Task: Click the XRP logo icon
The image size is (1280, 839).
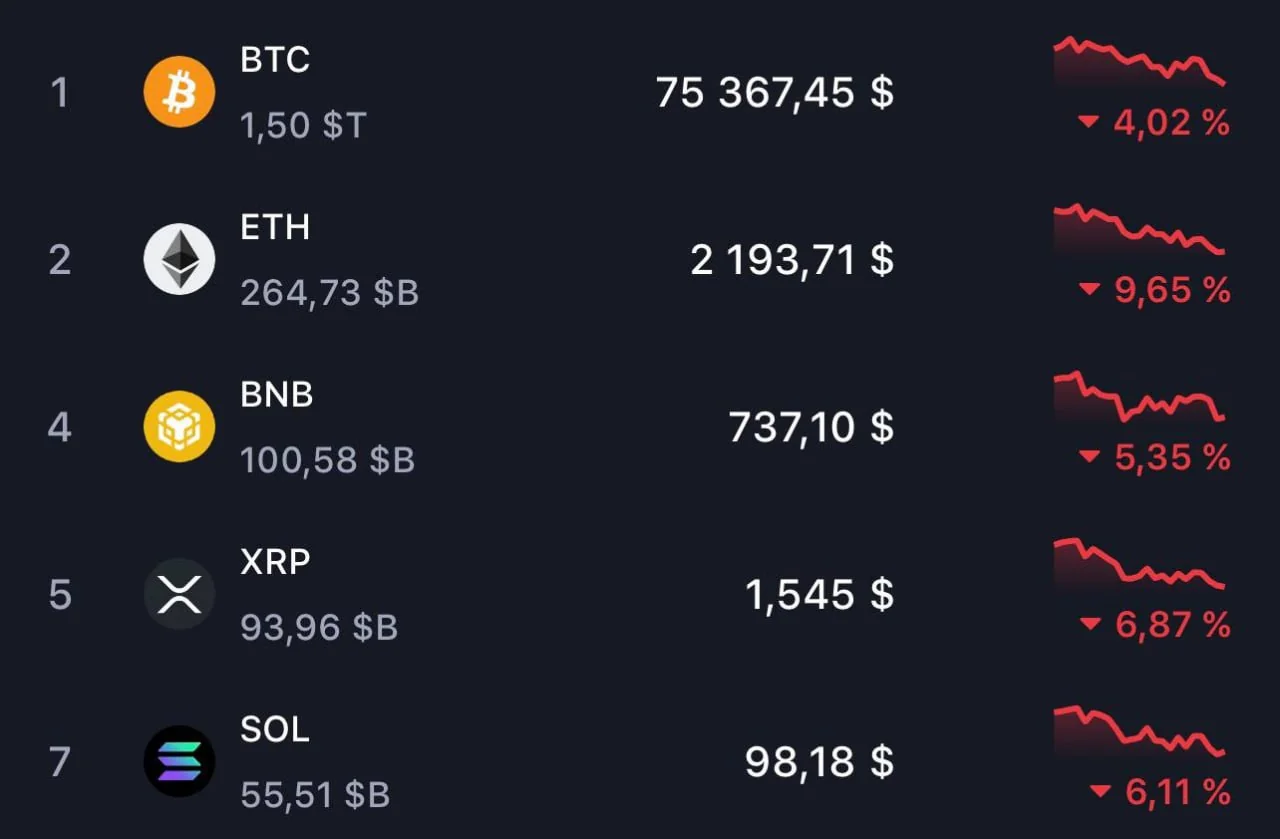Action: click(179, 594)
